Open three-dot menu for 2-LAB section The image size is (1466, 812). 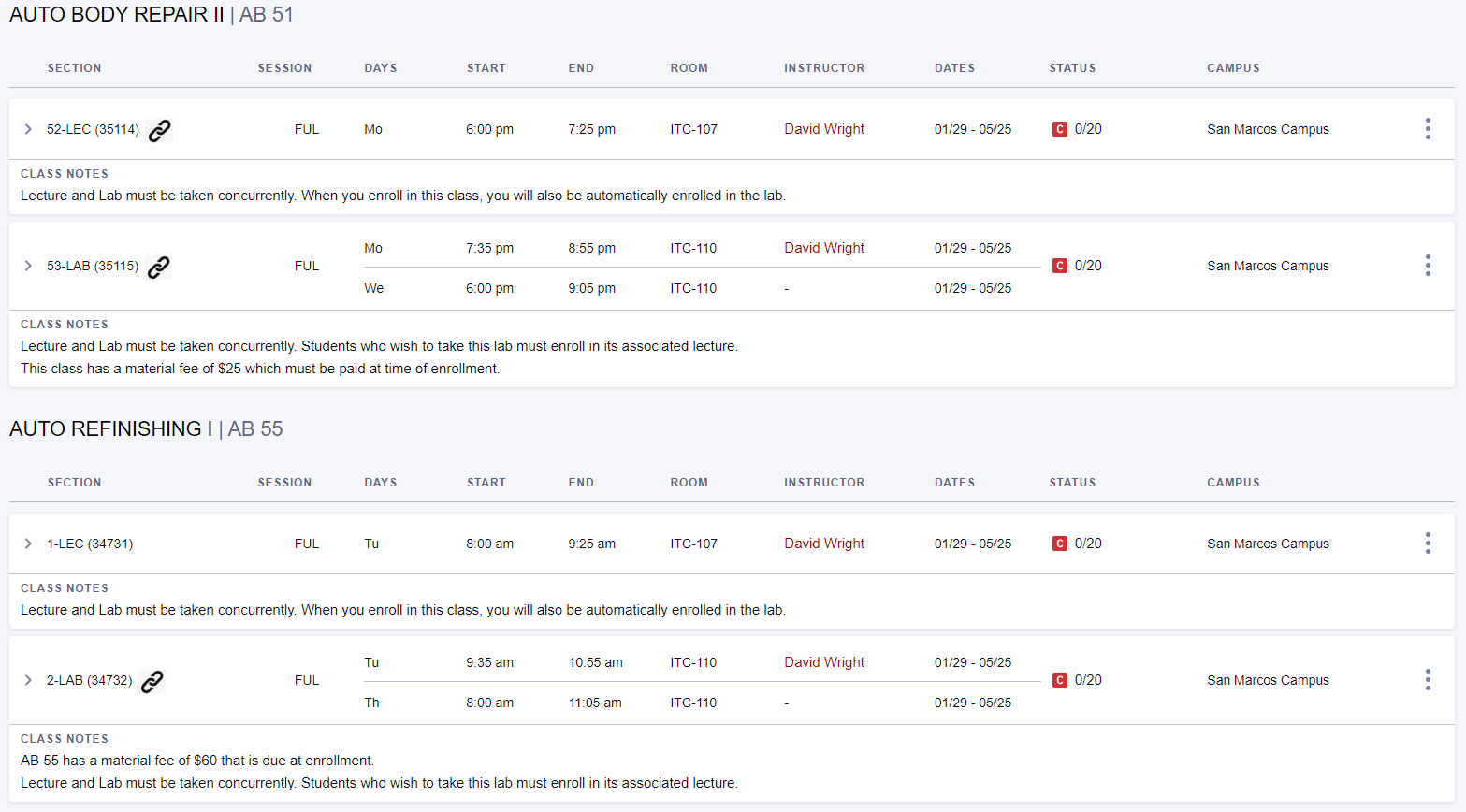click(x=1427, y=680)
